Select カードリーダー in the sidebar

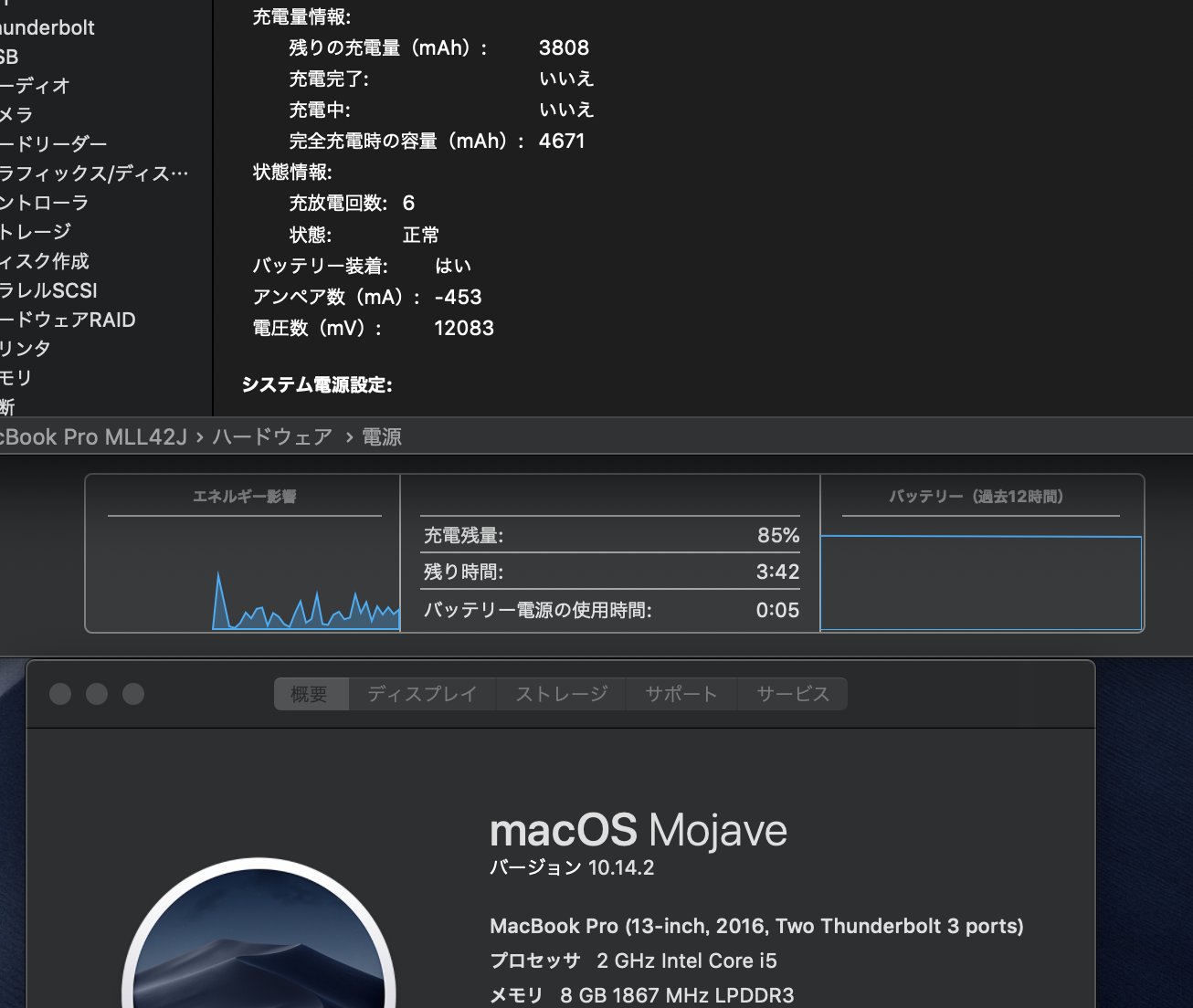point(54,144)
